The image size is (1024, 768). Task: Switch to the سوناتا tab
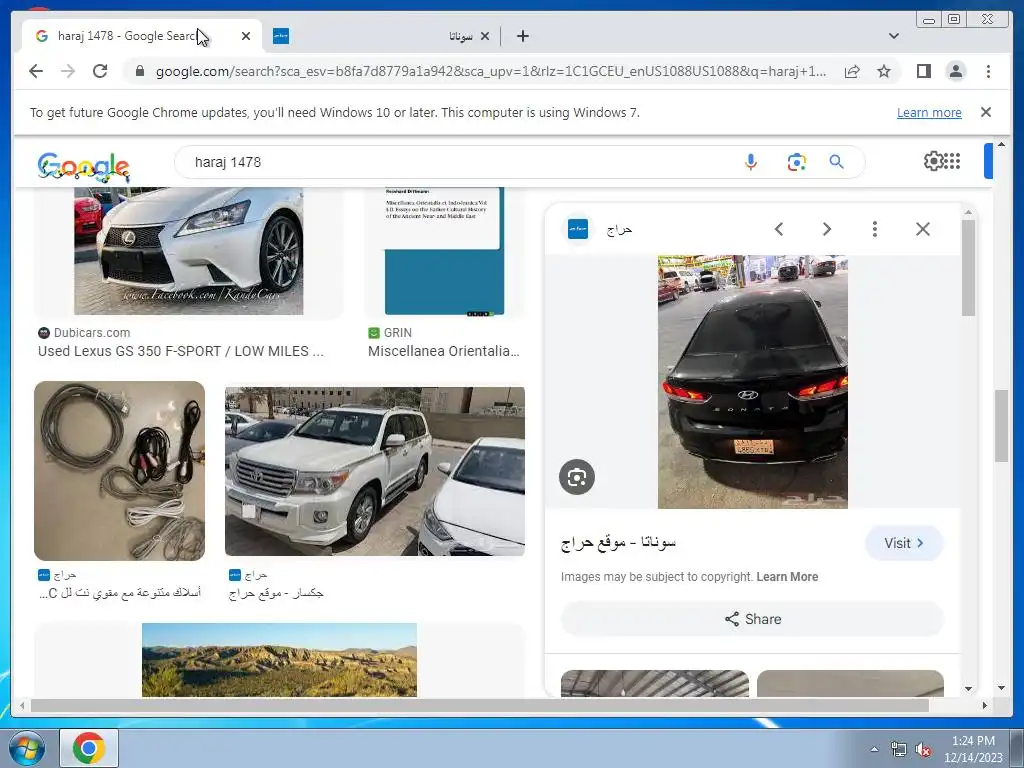click(x=381, y=36)
